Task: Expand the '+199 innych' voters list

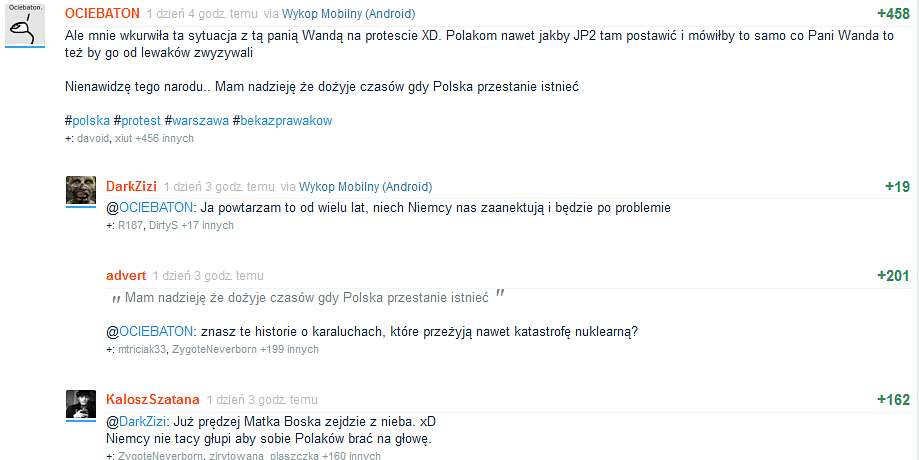Action: (290, 350)
